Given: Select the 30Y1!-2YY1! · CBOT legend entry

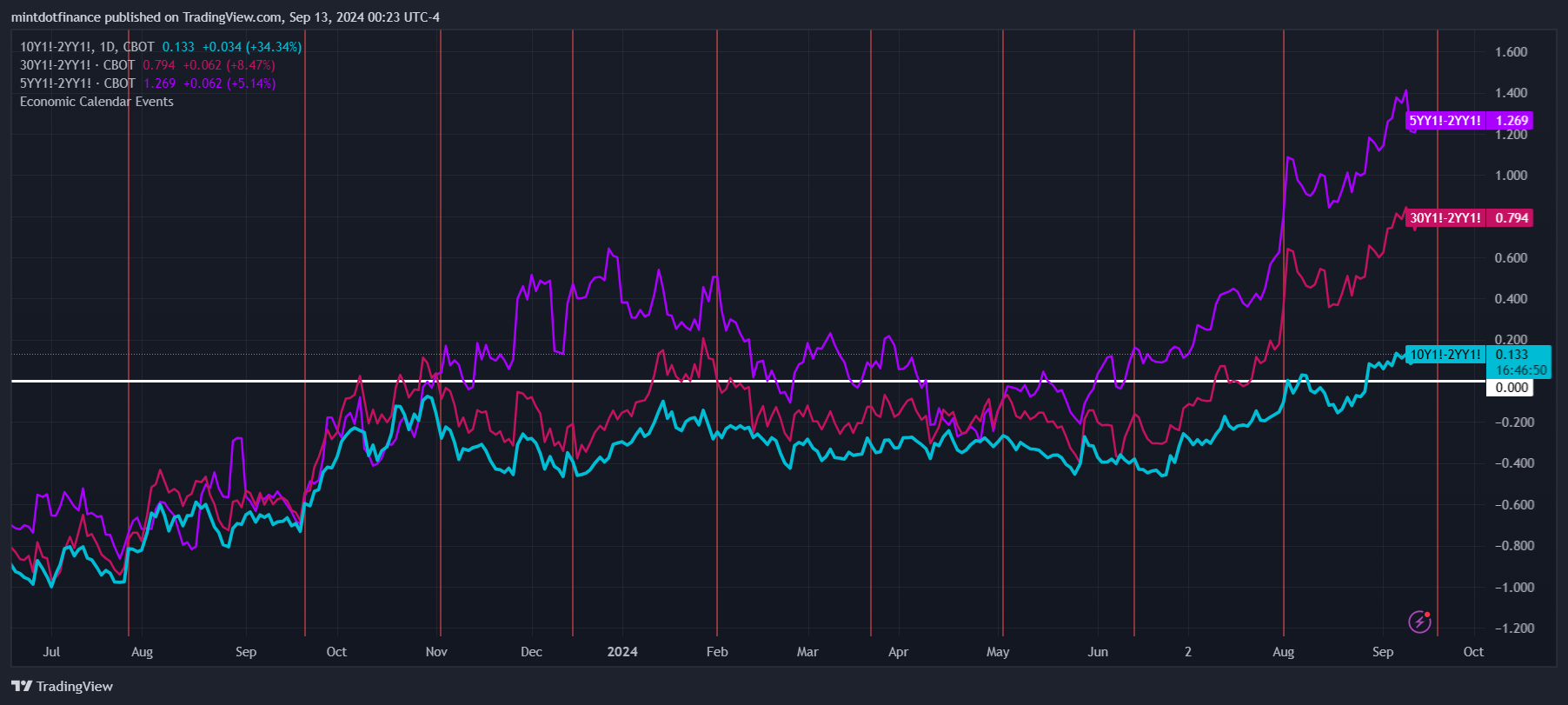Looking at the screenshot, I should click(77, 65).
